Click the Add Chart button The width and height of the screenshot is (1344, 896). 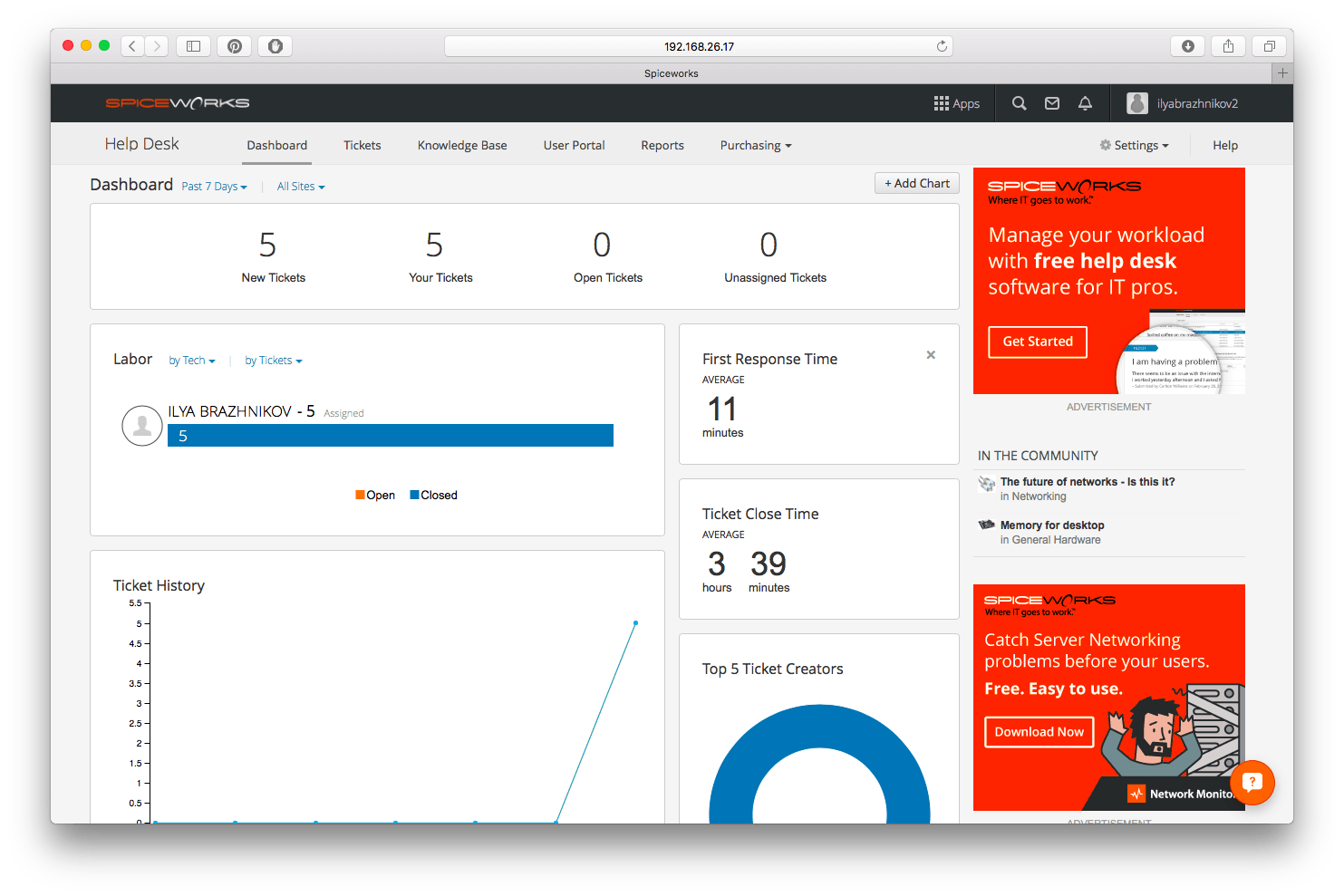tap(916, 183)
